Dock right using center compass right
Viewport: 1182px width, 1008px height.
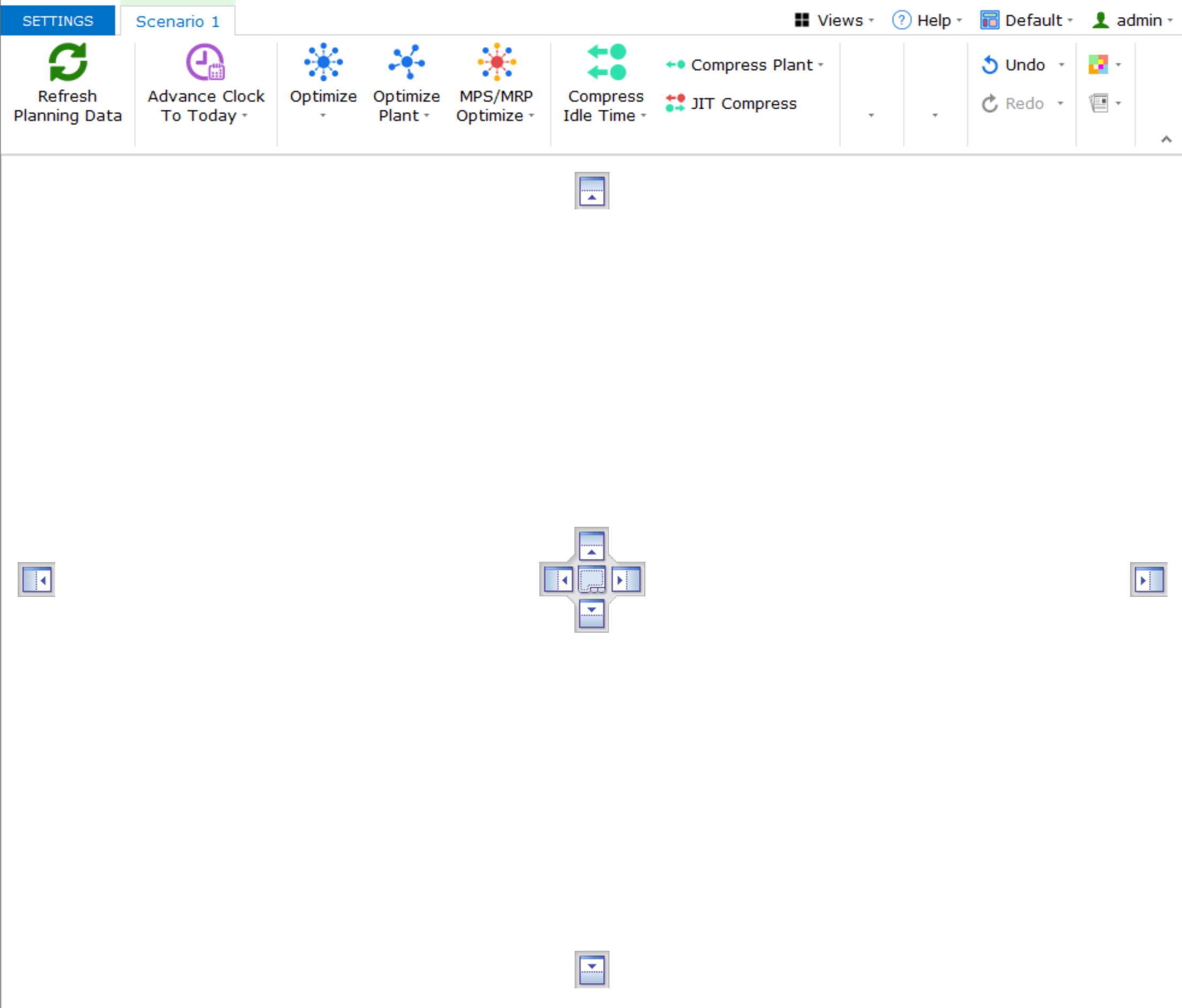(x=627, y=580)
